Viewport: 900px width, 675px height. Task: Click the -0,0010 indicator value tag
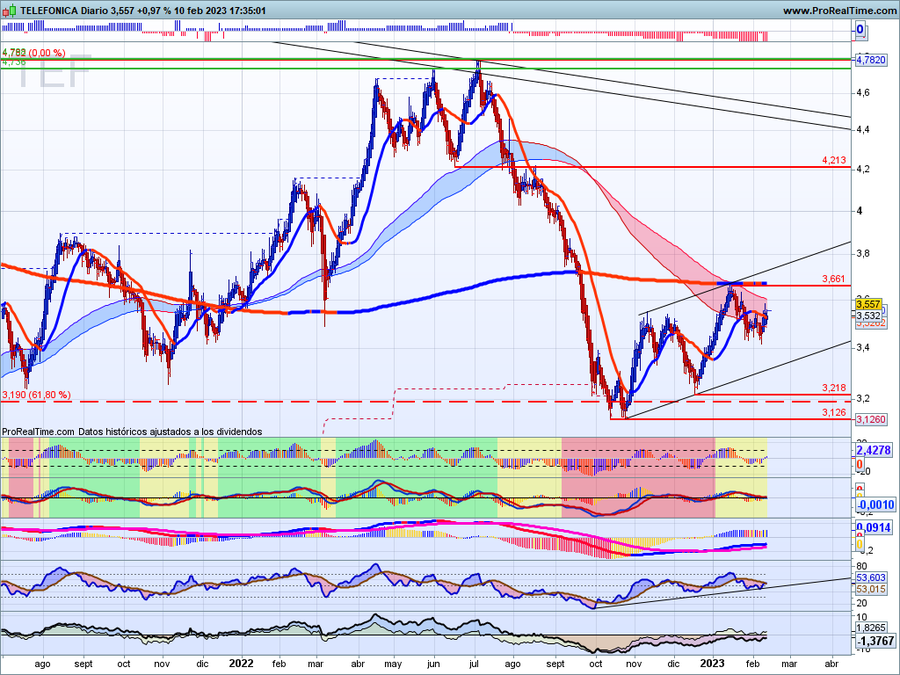pos(875,505)
